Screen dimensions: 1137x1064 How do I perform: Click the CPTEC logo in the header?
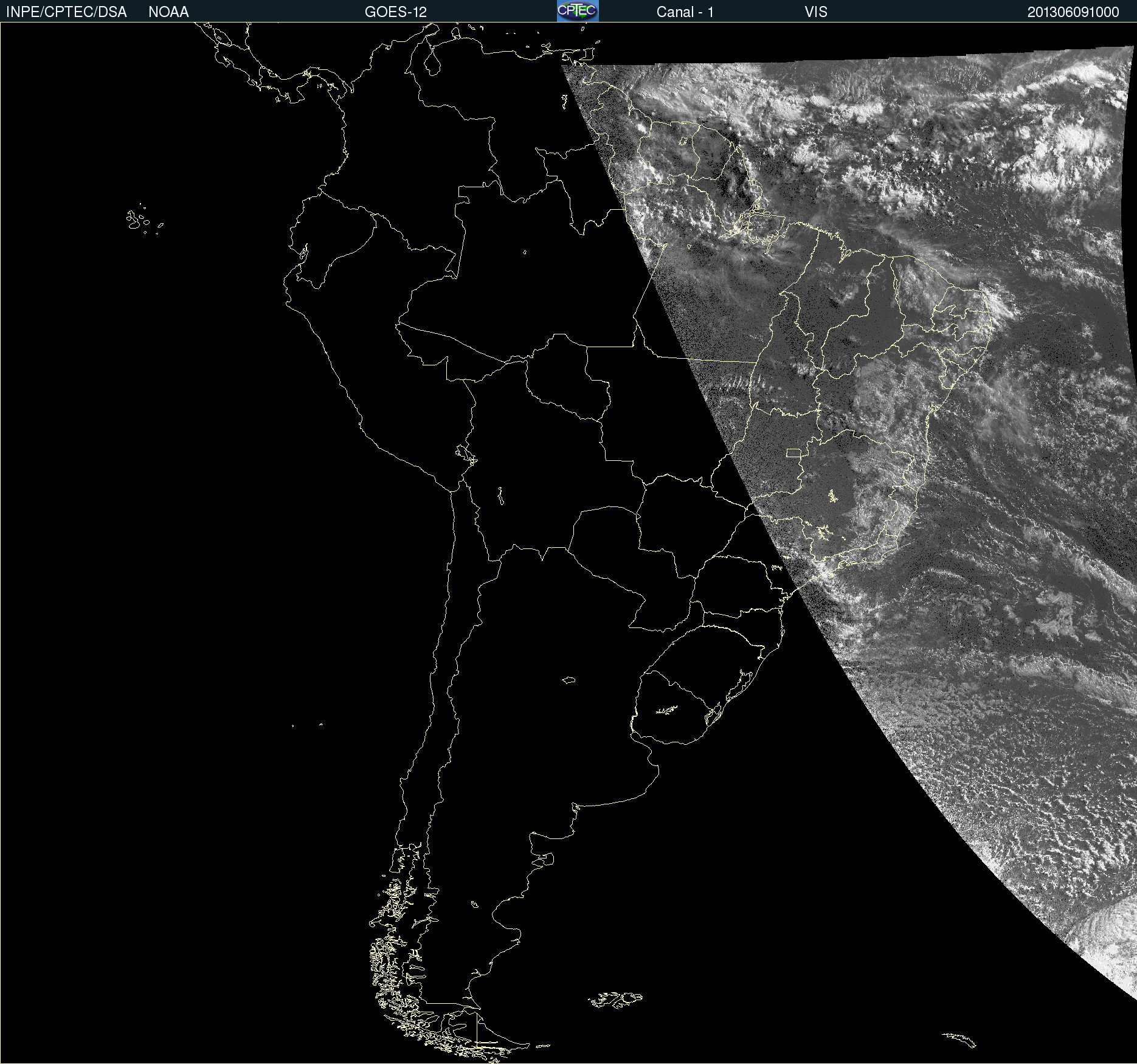(578, 11)
